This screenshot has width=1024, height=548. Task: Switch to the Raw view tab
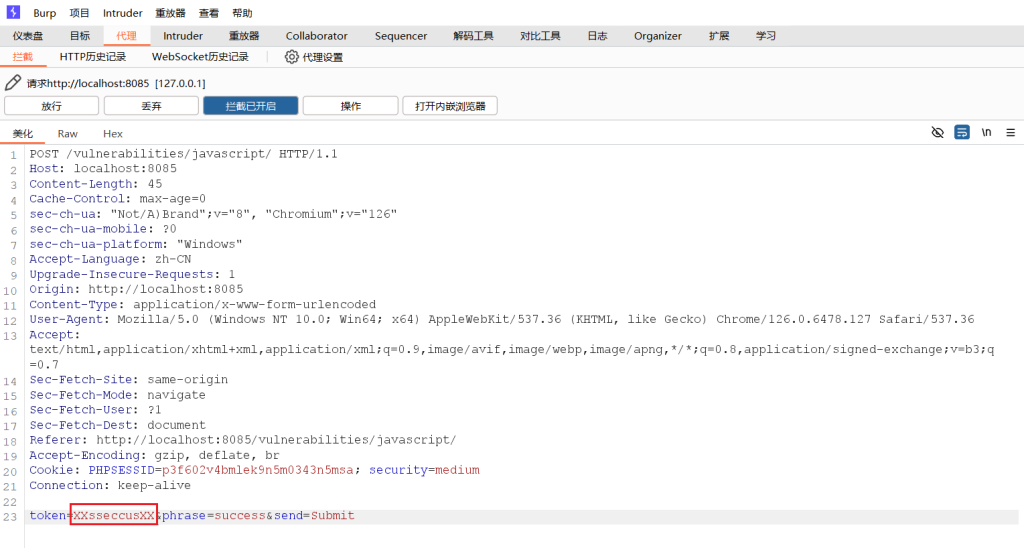coord(67,133)
